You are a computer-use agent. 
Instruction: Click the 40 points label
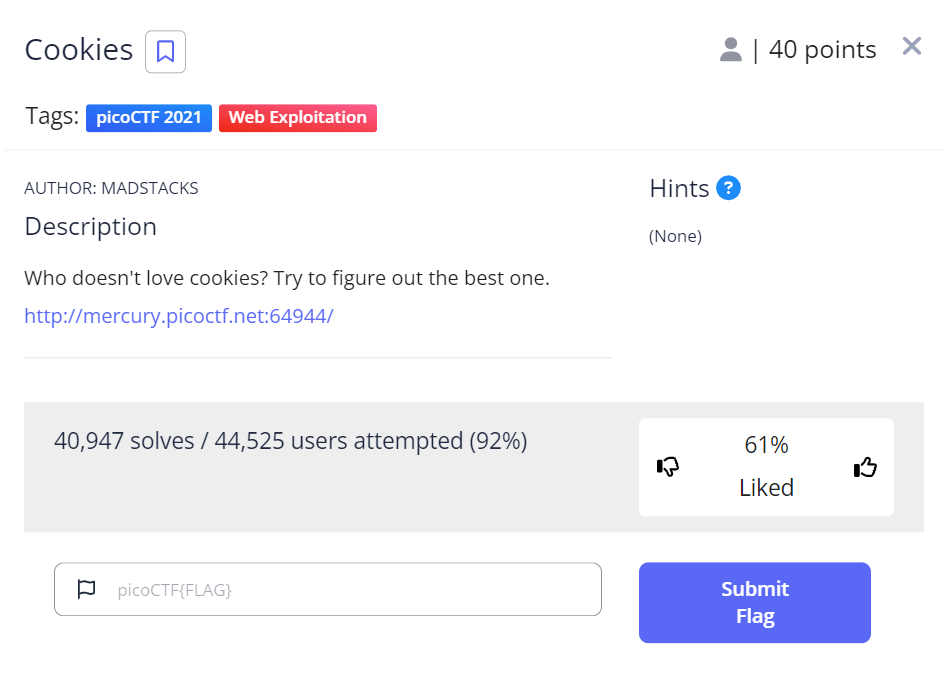click(x=822, y=50)
